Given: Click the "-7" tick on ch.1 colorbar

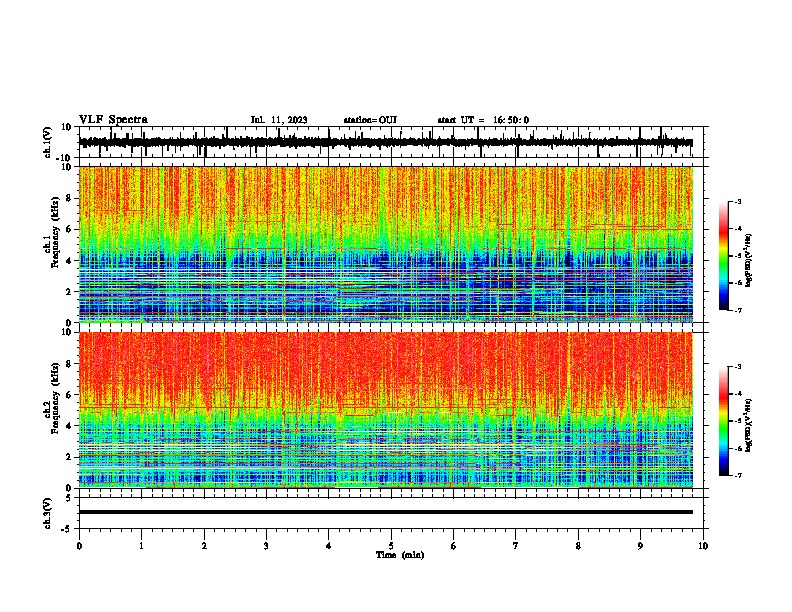Looking at the screenshot, I should click(x=737, y=310).
